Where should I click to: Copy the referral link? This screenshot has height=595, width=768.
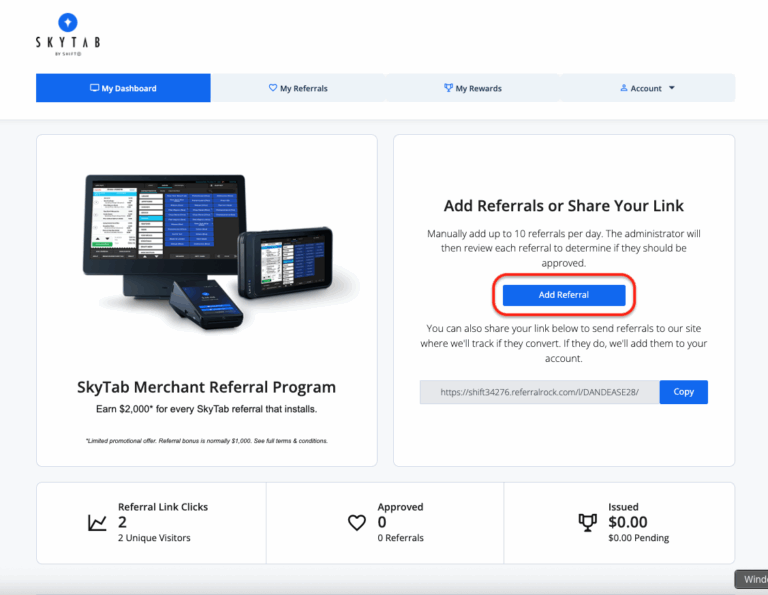(x=683, y=392)
